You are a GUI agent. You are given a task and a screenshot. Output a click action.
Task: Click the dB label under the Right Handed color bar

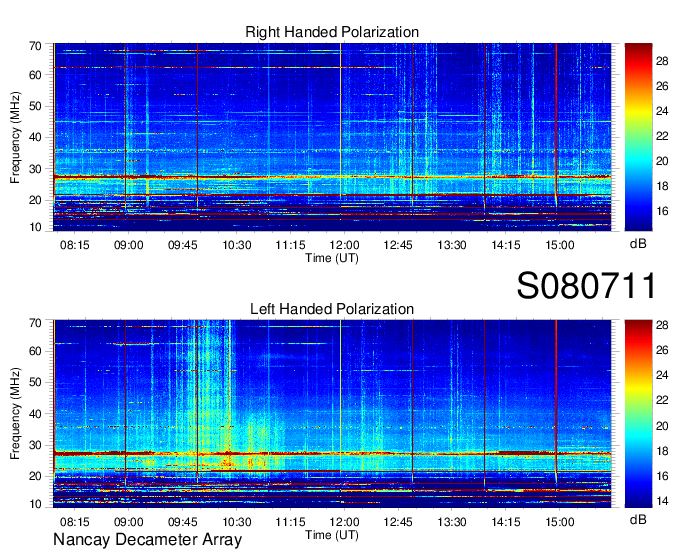tap(638, 244)
